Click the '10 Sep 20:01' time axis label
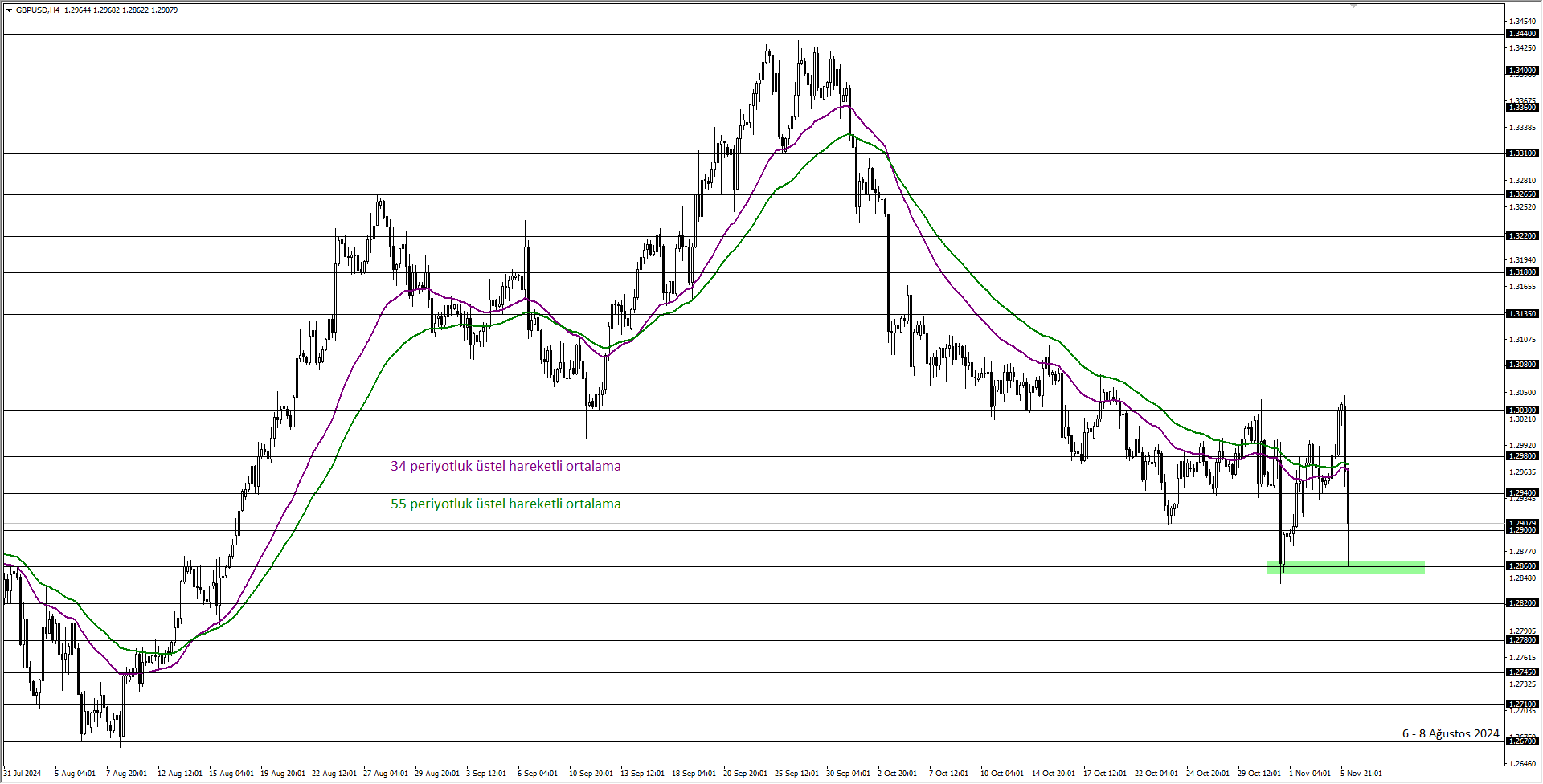The height and width of the screenshot is (784, 1543). 591,774
